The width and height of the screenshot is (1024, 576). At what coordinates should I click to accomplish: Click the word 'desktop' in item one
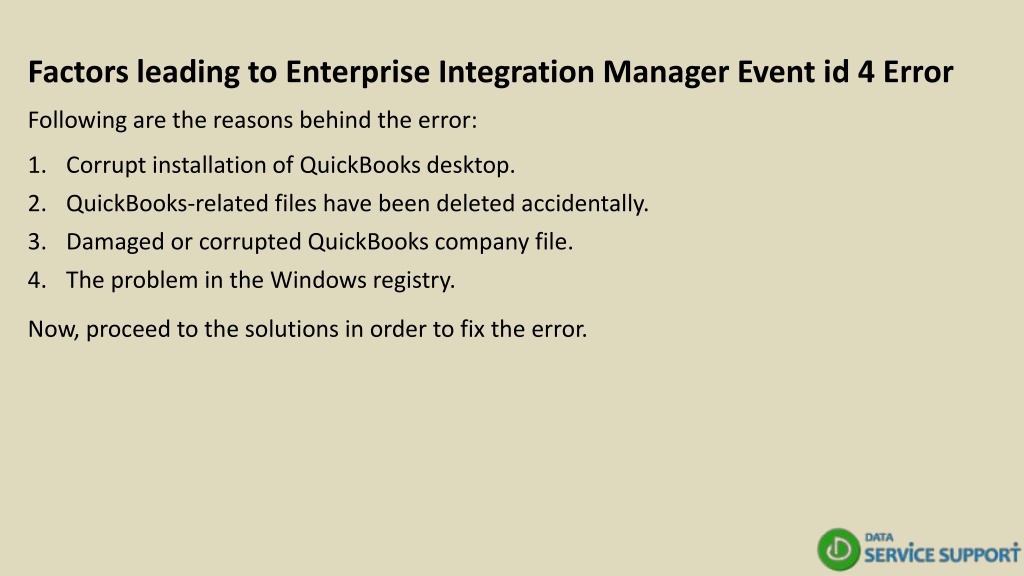click(471, 165)
